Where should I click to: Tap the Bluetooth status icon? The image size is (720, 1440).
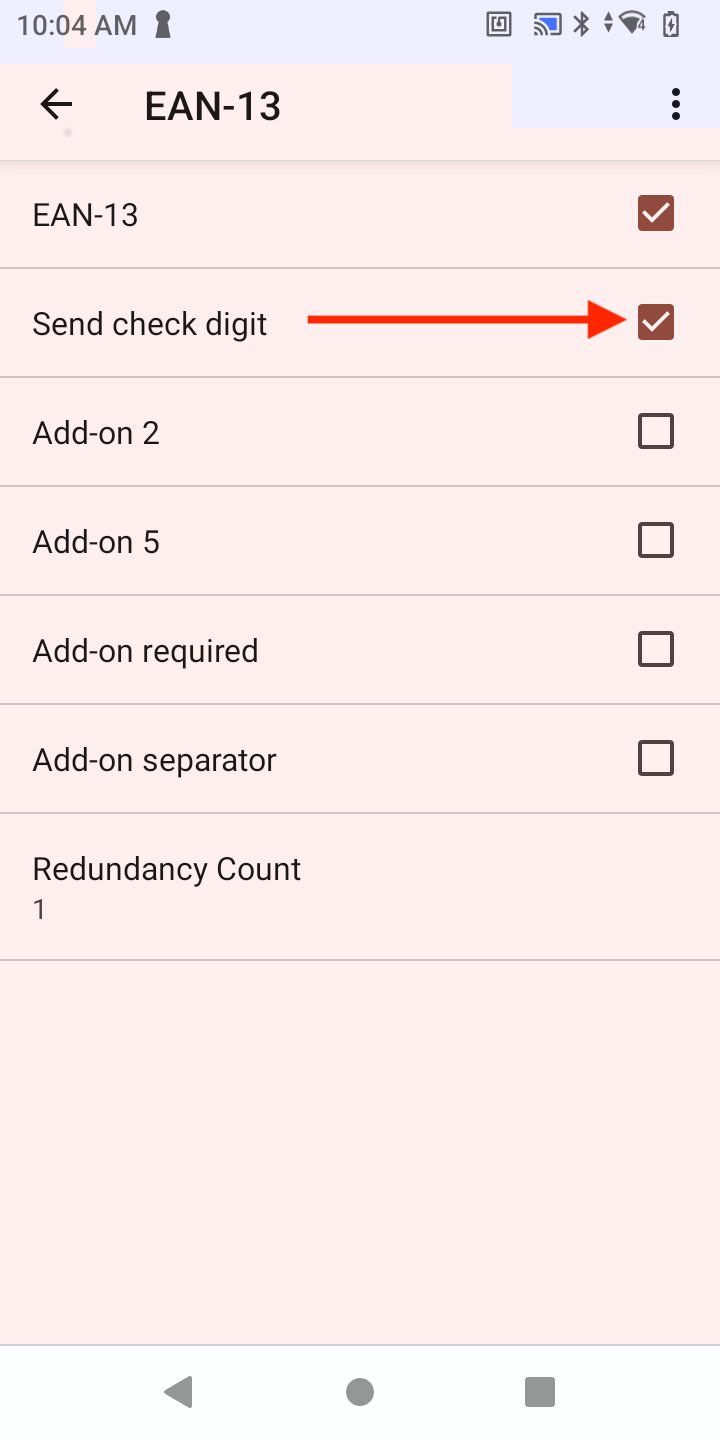tap(581, 25)
